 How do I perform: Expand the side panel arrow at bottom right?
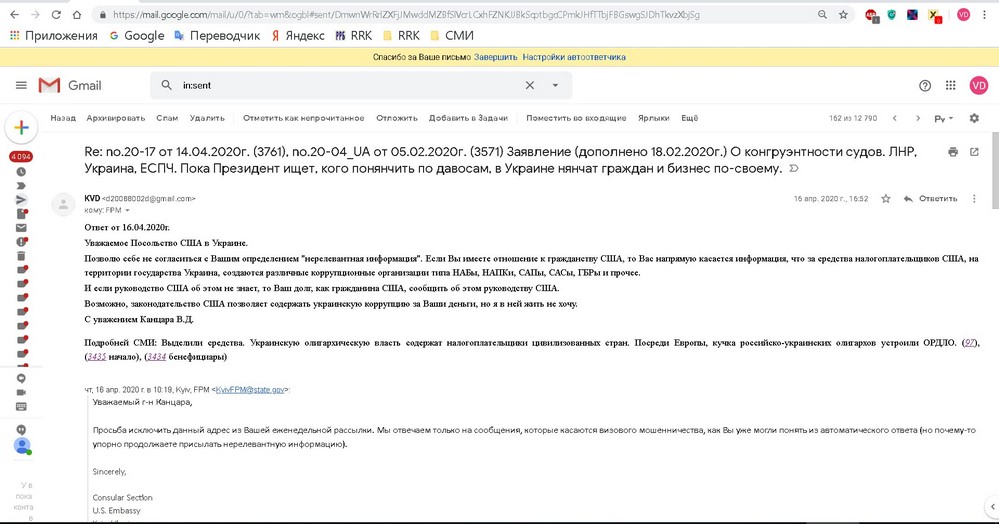[x=993, y=507]
